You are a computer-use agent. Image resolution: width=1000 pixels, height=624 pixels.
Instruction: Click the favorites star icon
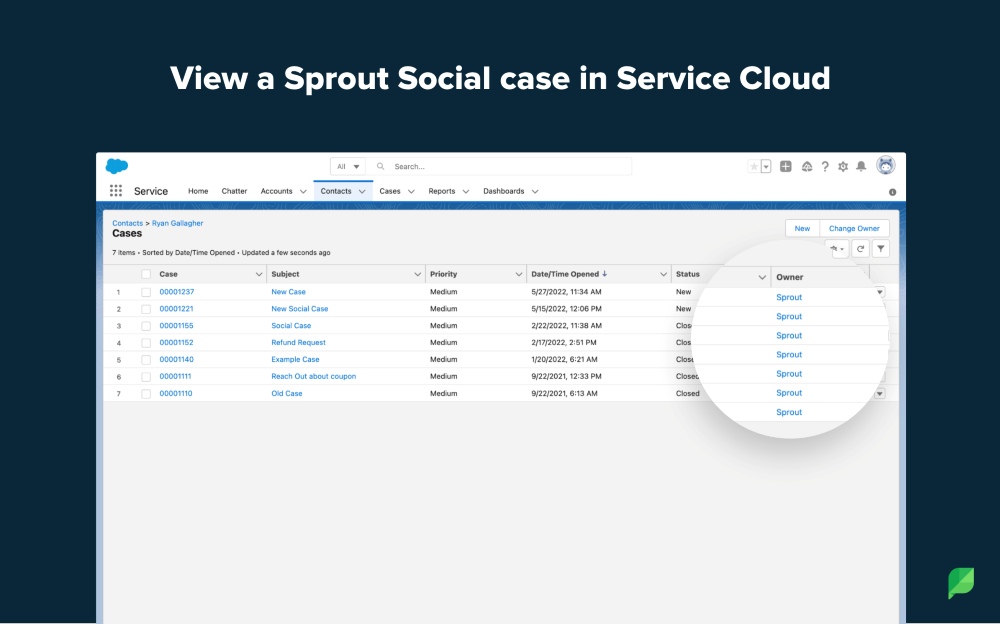click(754, 167)
